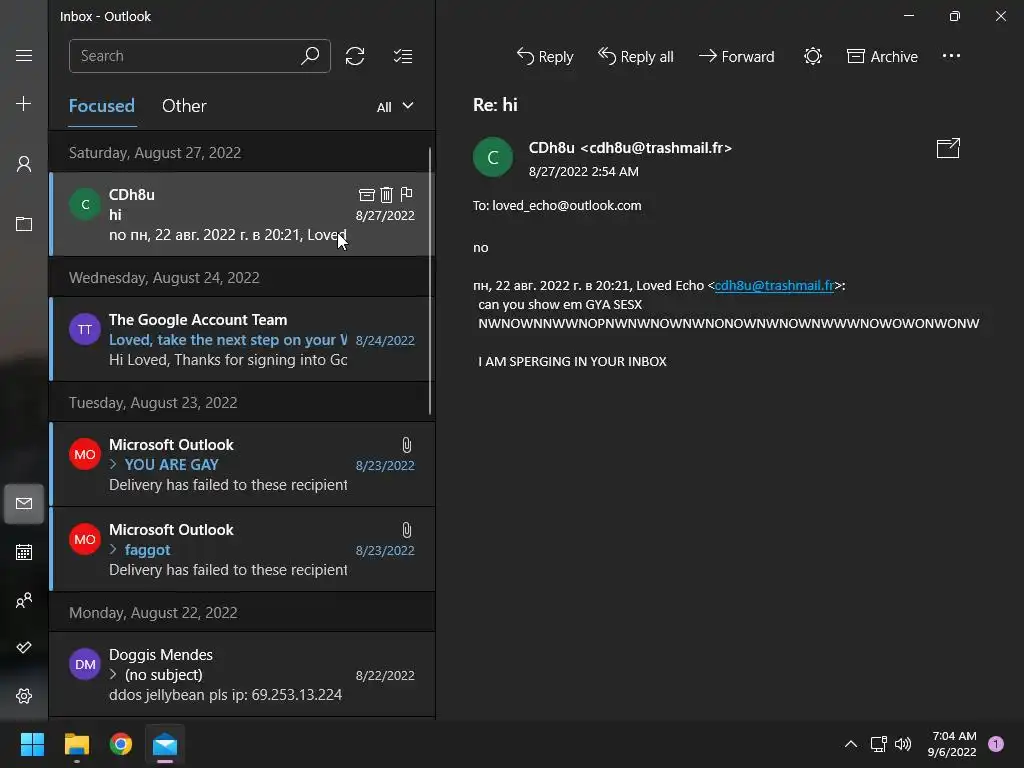This screenshot has width=1024, height=768.
Task: Archive the CDh8u message via hover icon
Action: click(366, 195)
